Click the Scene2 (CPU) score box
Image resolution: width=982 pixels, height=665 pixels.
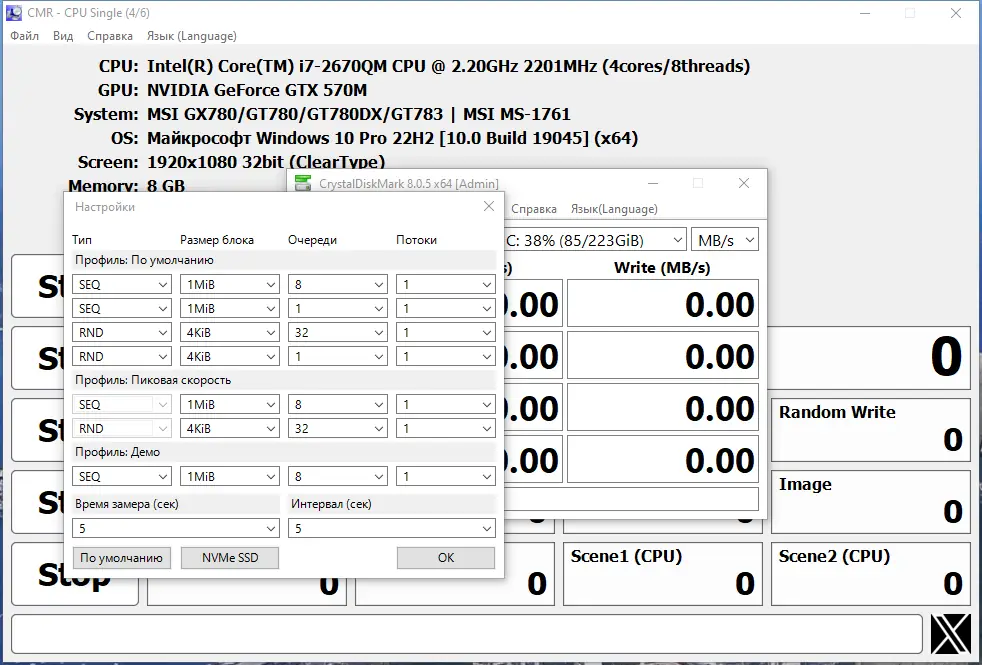coord(871,574)
